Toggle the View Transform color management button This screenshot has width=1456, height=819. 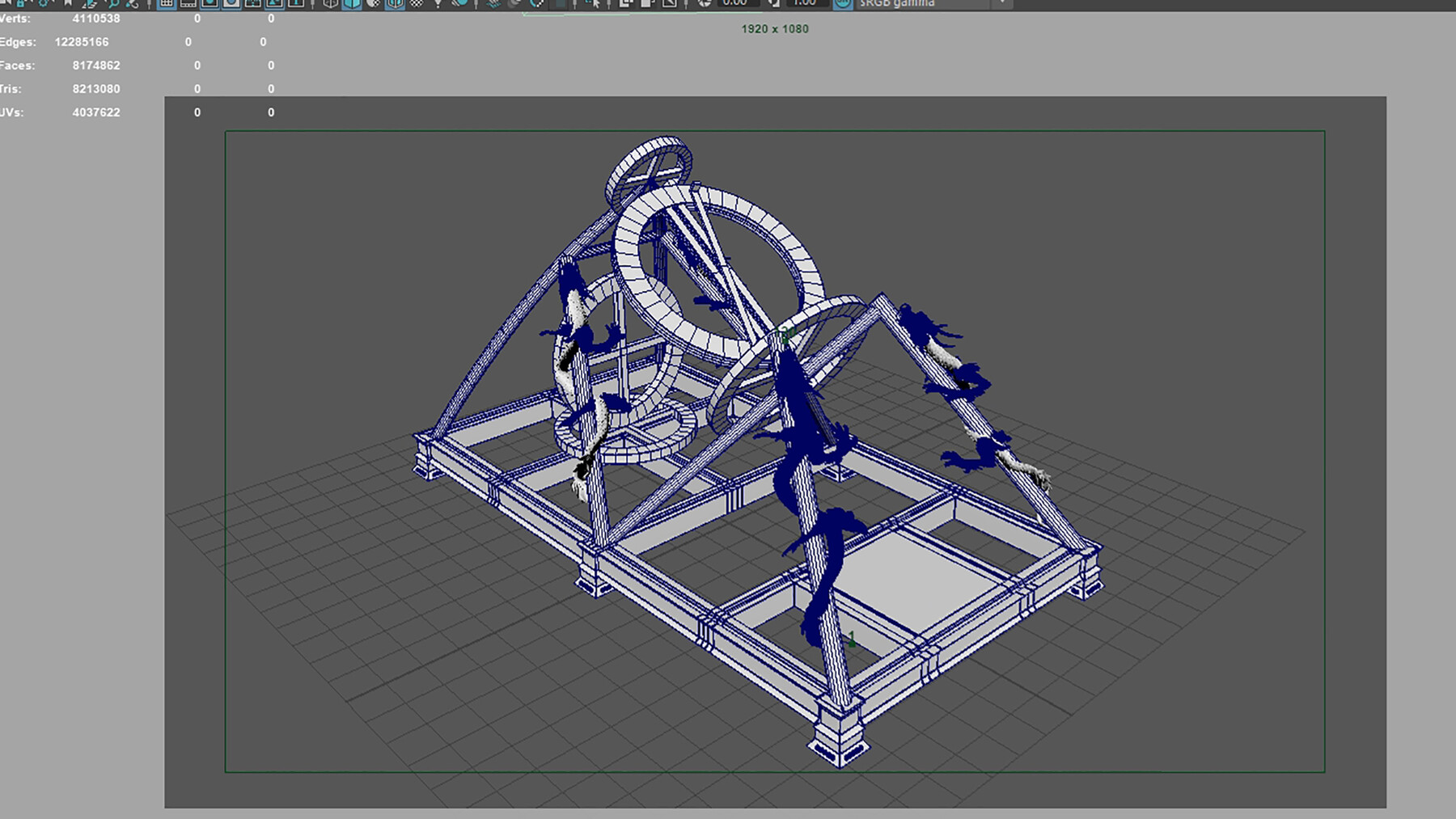point(843,3)
